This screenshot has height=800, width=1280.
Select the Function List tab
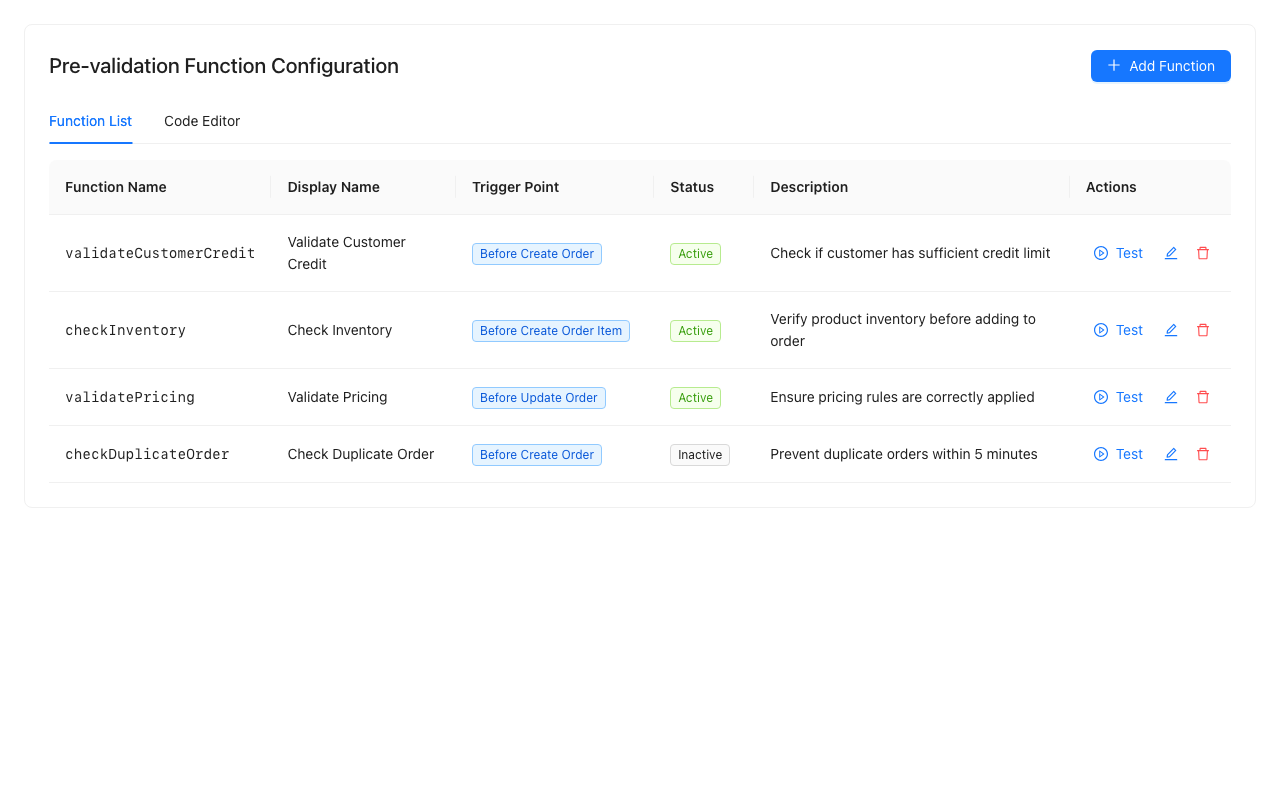pyautogui.click(x=90, y=121)
